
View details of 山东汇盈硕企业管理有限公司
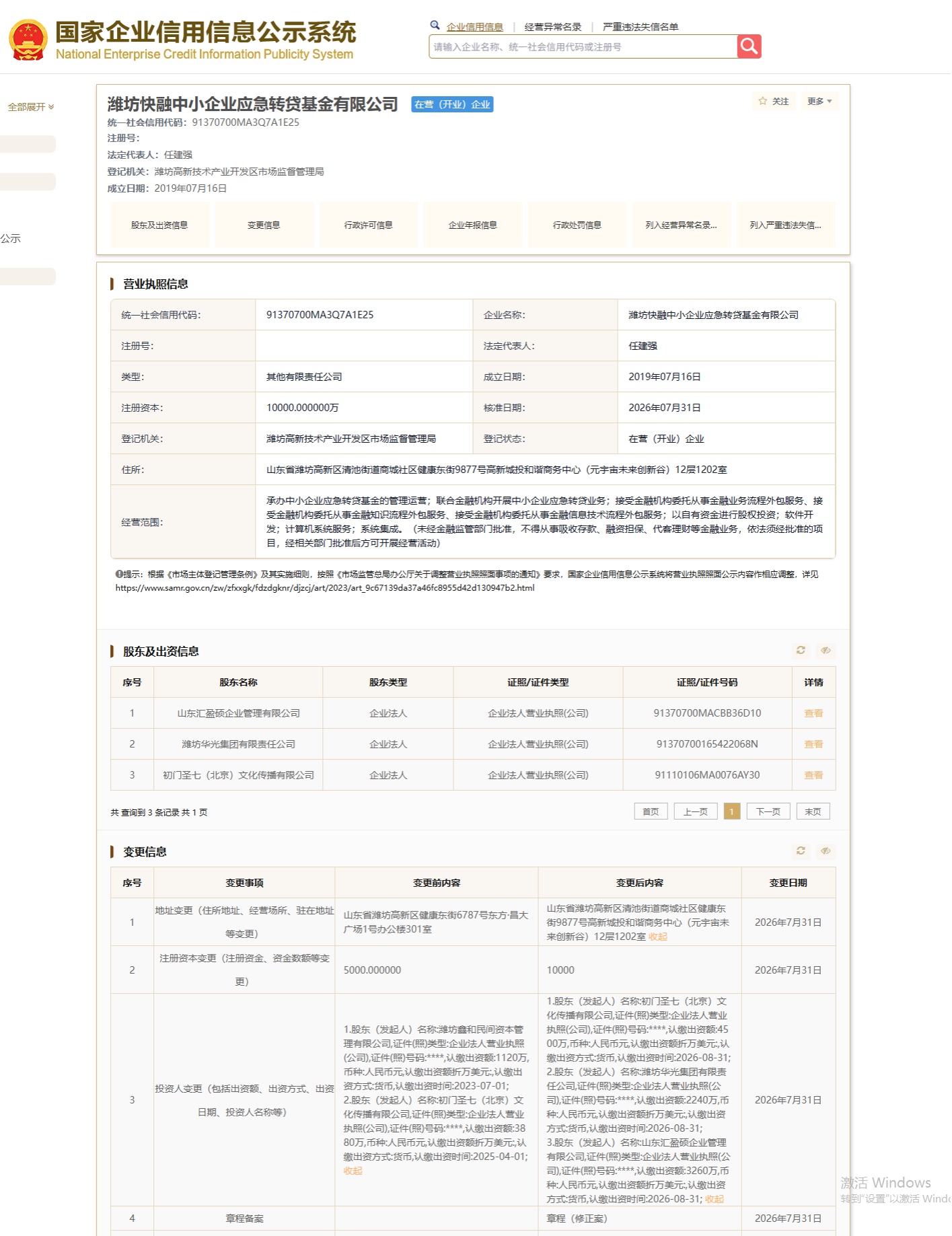click(x=813, y=713)
